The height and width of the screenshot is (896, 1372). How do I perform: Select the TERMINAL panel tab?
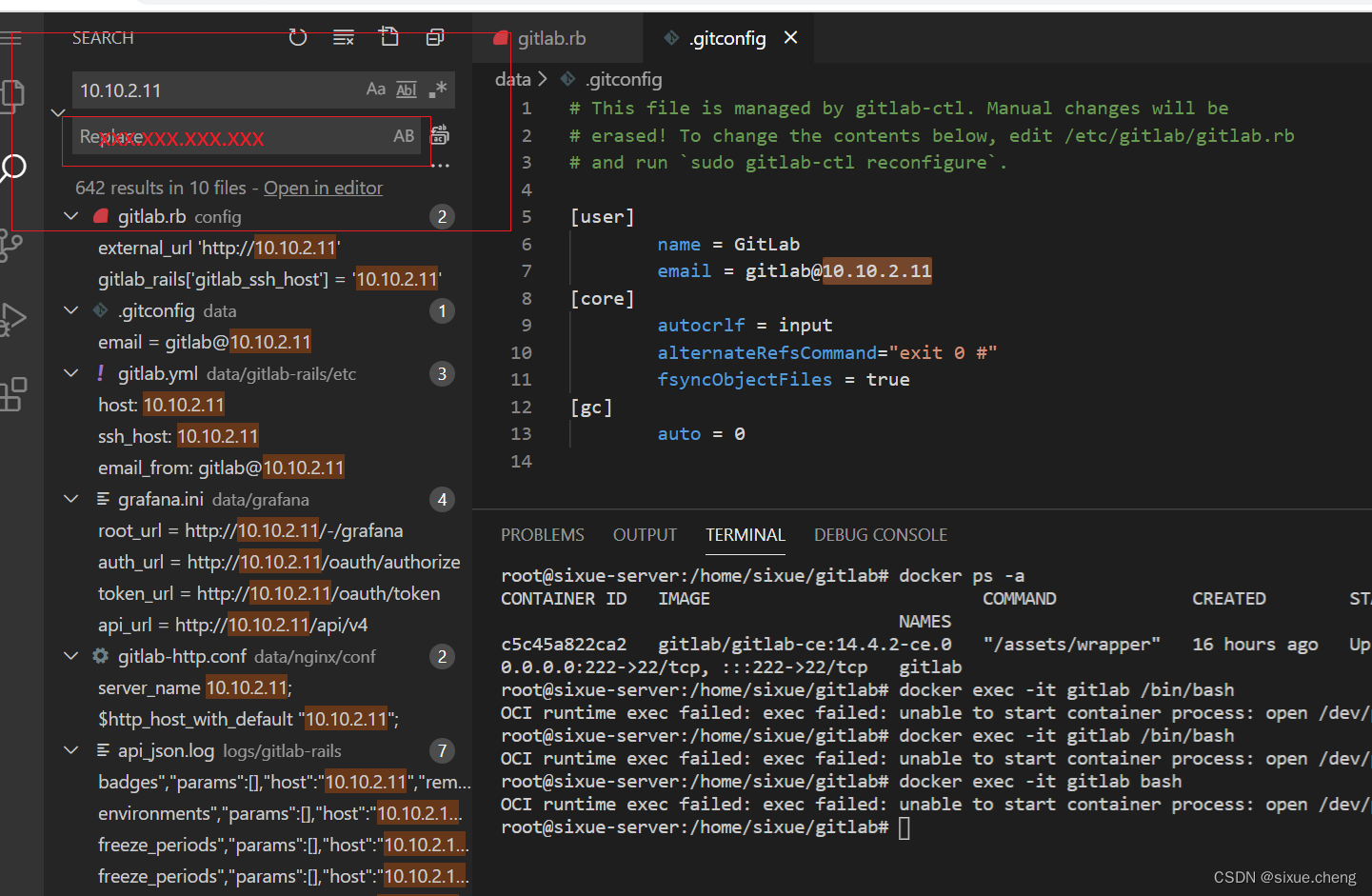(746, 535)
